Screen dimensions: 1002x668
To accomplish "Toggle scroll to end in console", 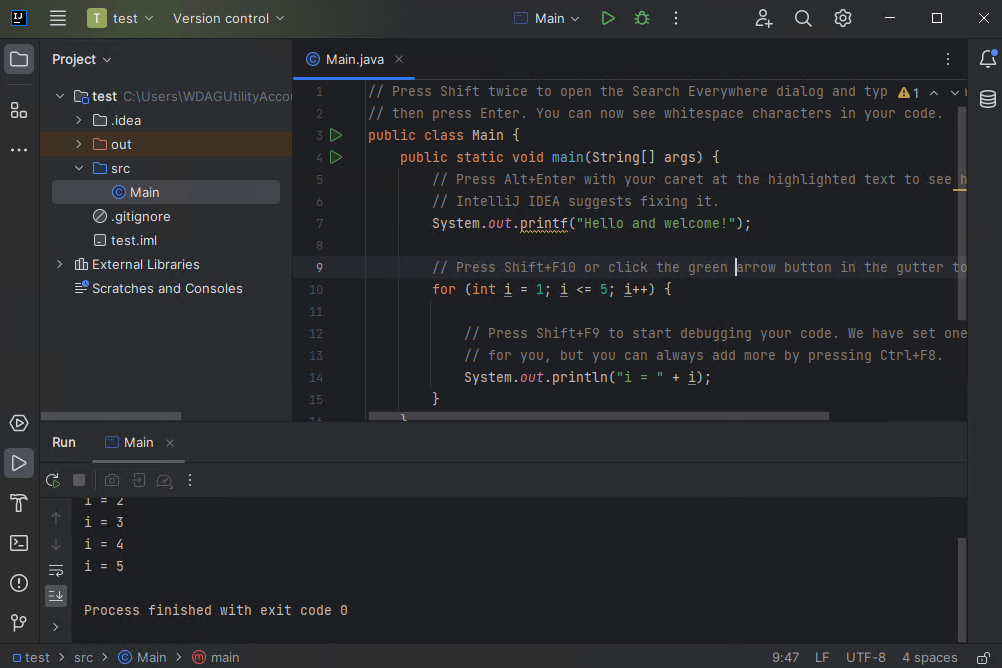I will (x=56, y=596).
